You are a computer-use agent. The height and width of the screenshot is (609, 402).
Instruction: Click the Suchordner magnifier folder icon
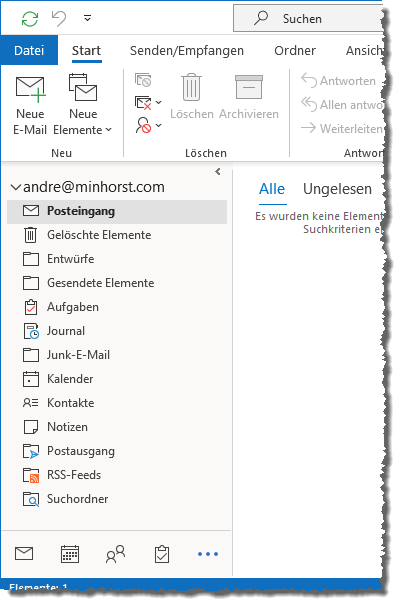(x=31, y=500)
